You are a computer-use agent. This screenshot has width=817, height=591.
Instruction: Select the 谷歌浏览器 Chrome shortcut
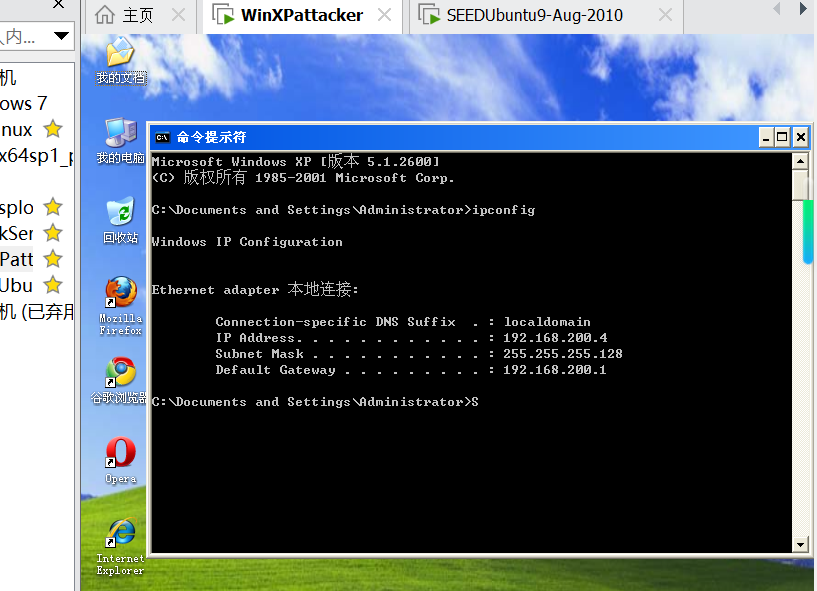click(x=119, y=380)
